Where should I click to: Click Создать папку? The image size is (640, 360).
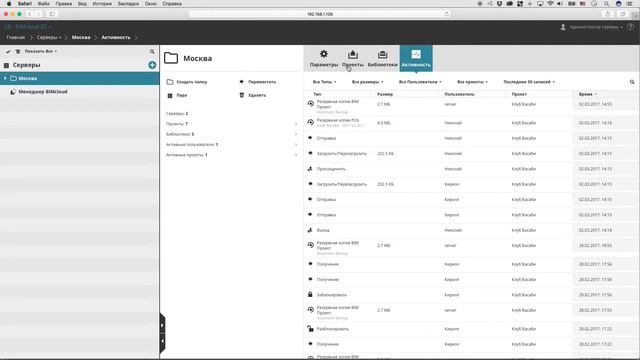[x=187, y=82]
